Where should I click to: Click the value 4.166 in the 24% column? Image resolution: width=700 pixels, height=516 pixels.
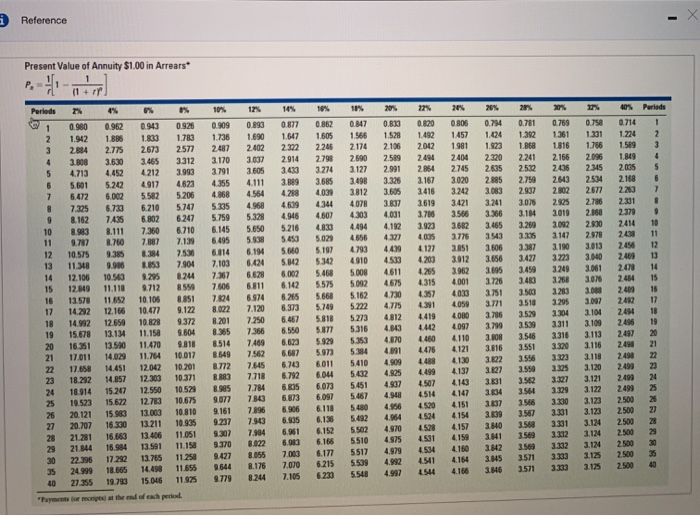pos(460,471)
